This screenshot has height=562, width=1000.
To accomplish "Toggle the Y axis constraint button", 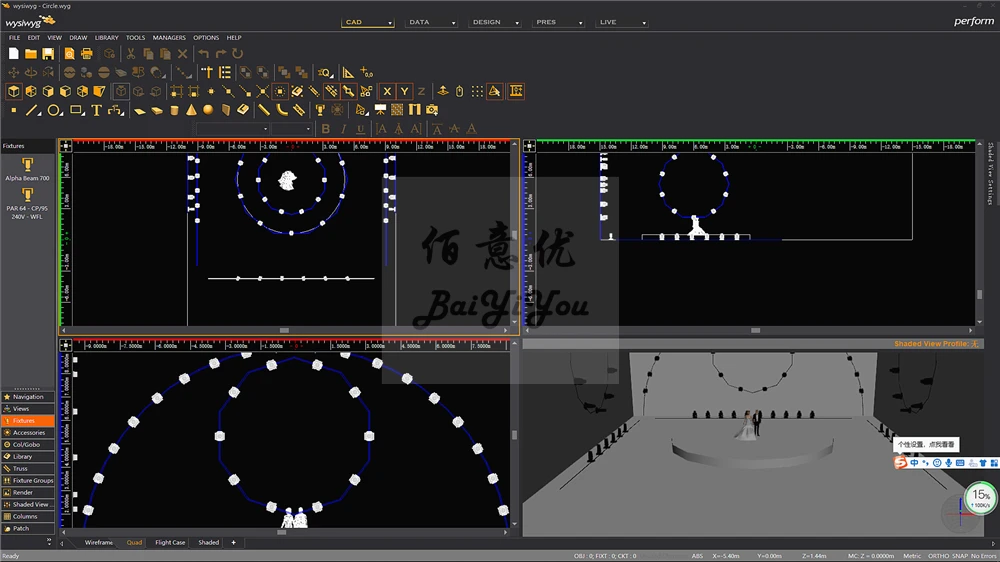I will (404, 91).
